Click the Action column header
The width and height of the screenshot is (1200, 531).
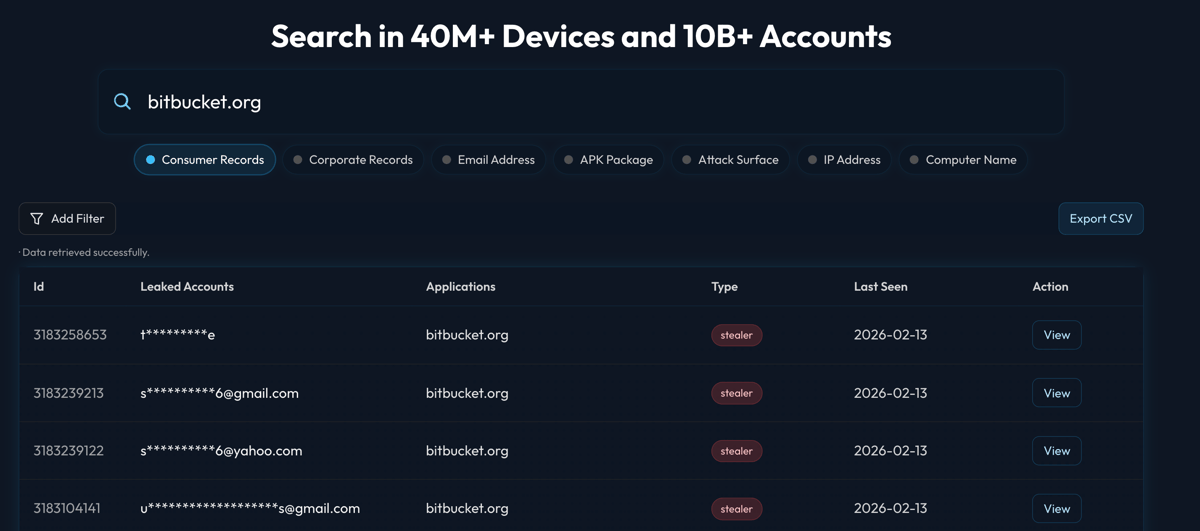coord(1051,287)
